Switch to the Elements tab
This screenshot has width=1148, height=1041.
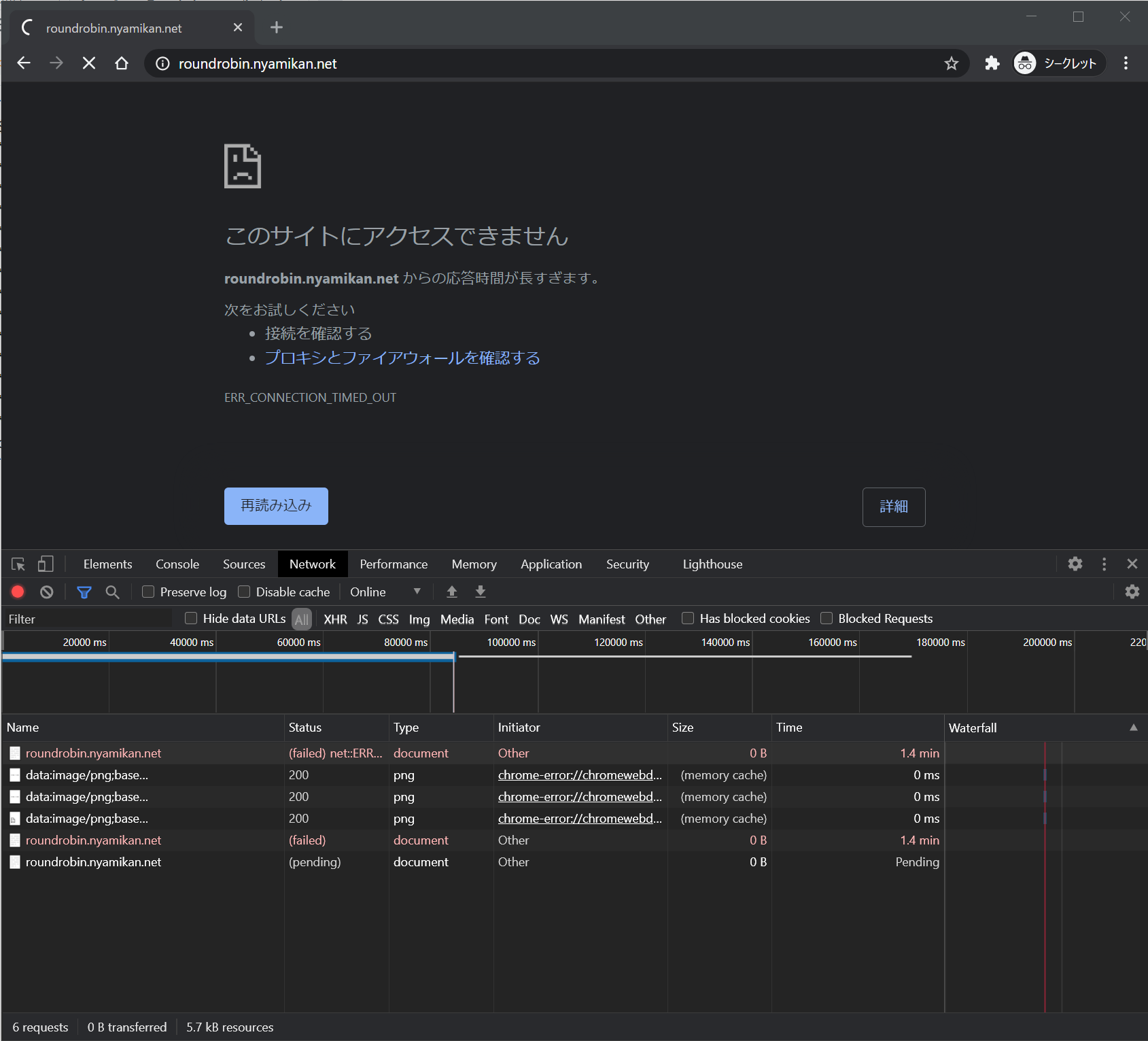107,564
